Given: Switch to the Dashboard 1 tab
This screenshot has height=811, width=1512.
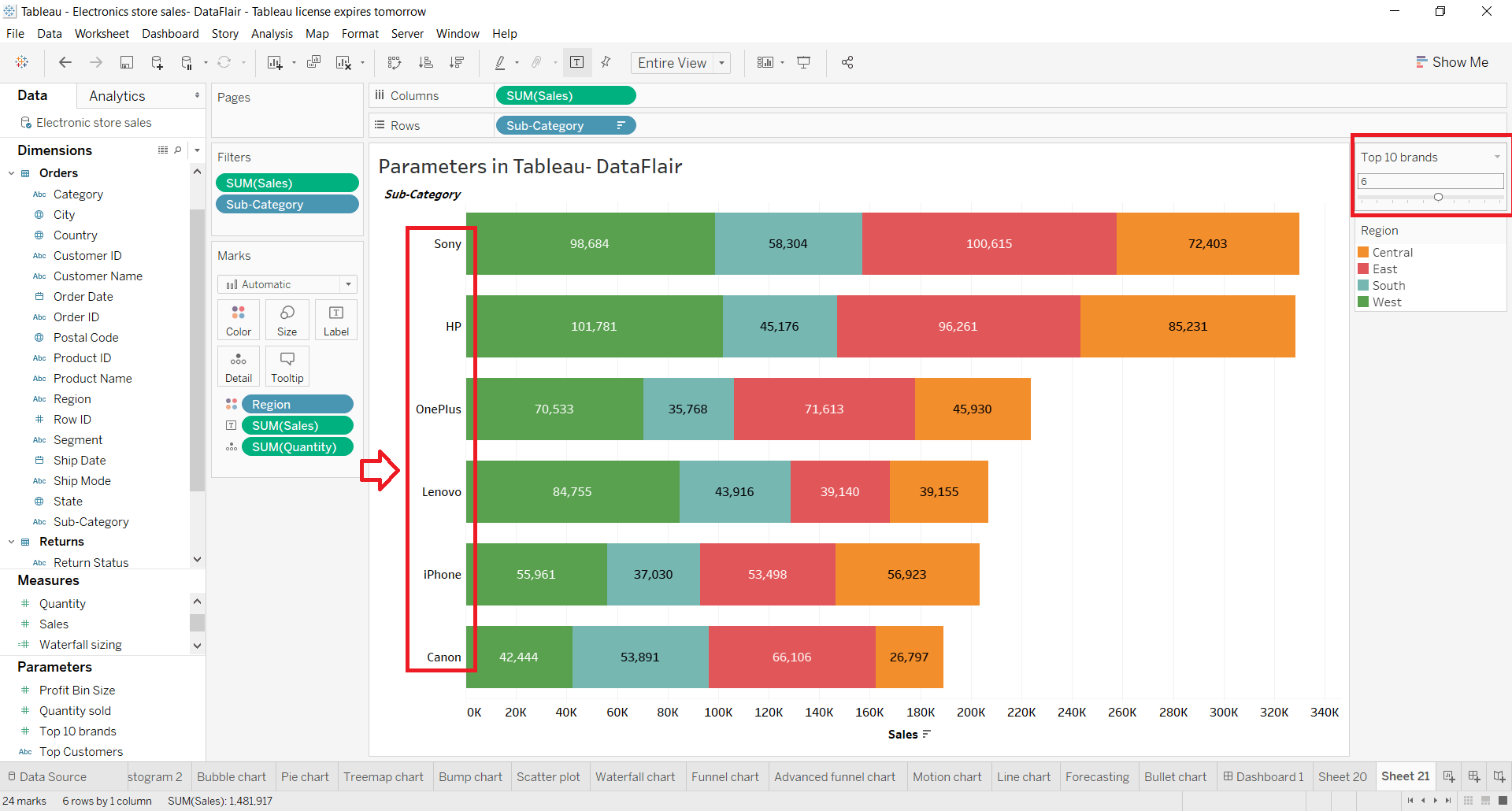Looking at the screenshot, I should [1264, 776].
